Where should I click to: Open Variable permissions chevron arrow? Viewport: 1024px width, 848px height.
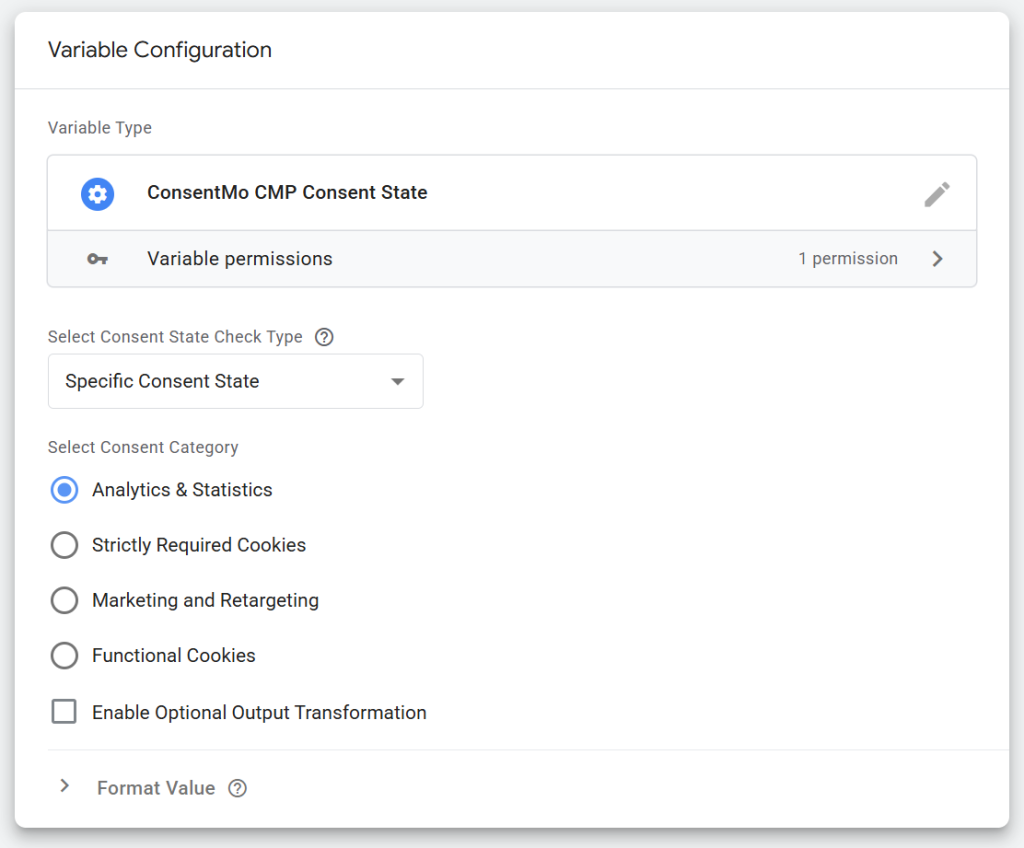[937, 259]
